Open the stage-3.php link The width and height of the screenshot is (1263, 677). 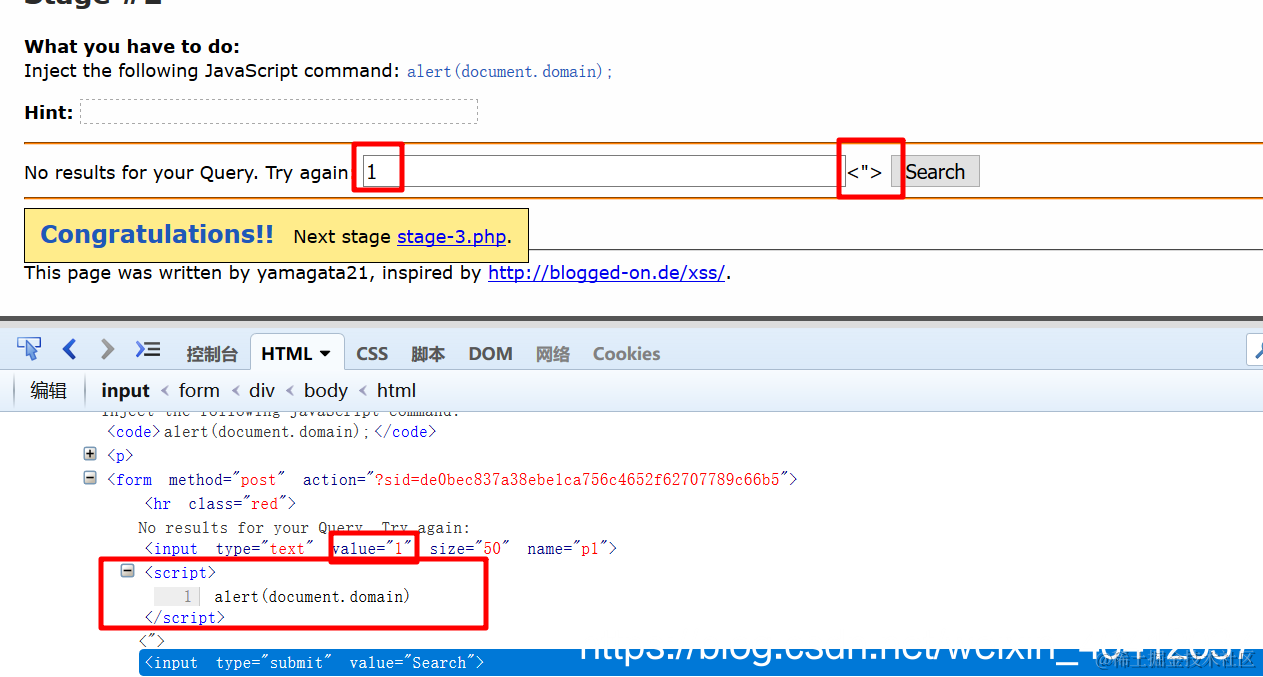coord(451,236)
